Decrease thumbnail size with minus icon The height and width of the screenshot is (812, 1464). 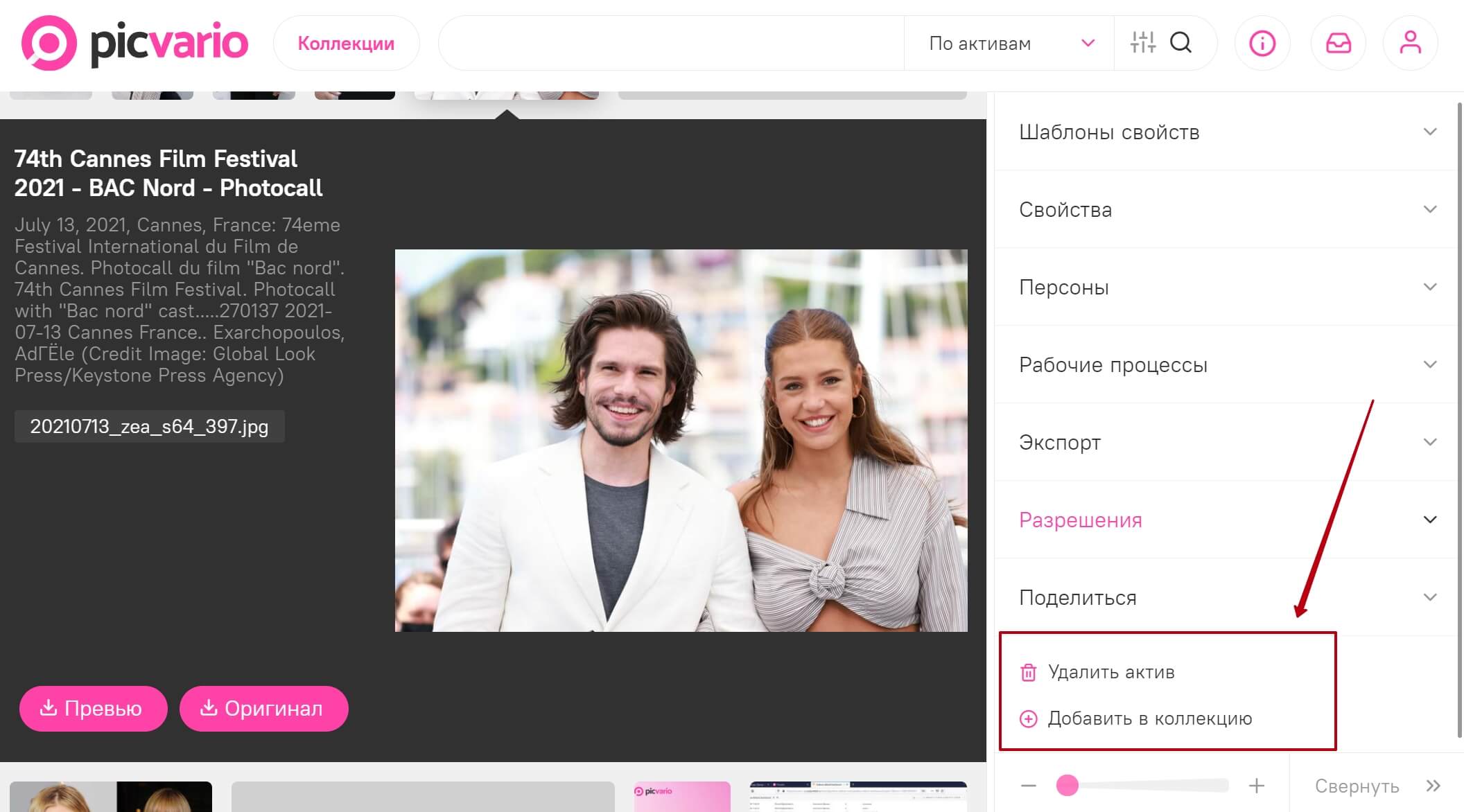point(1029,786)
